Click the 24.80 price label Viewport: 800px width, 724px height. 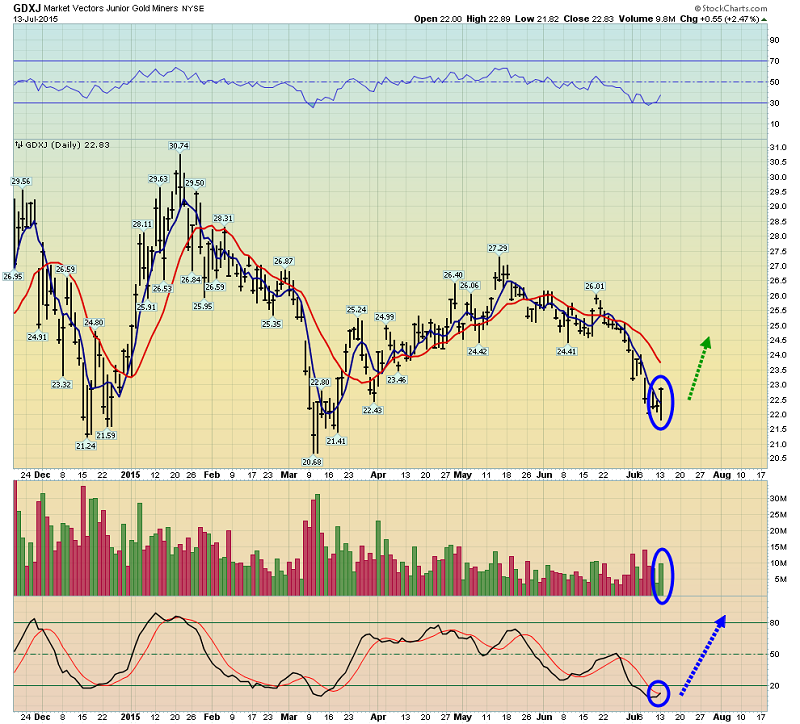click(x=94, y=322)
